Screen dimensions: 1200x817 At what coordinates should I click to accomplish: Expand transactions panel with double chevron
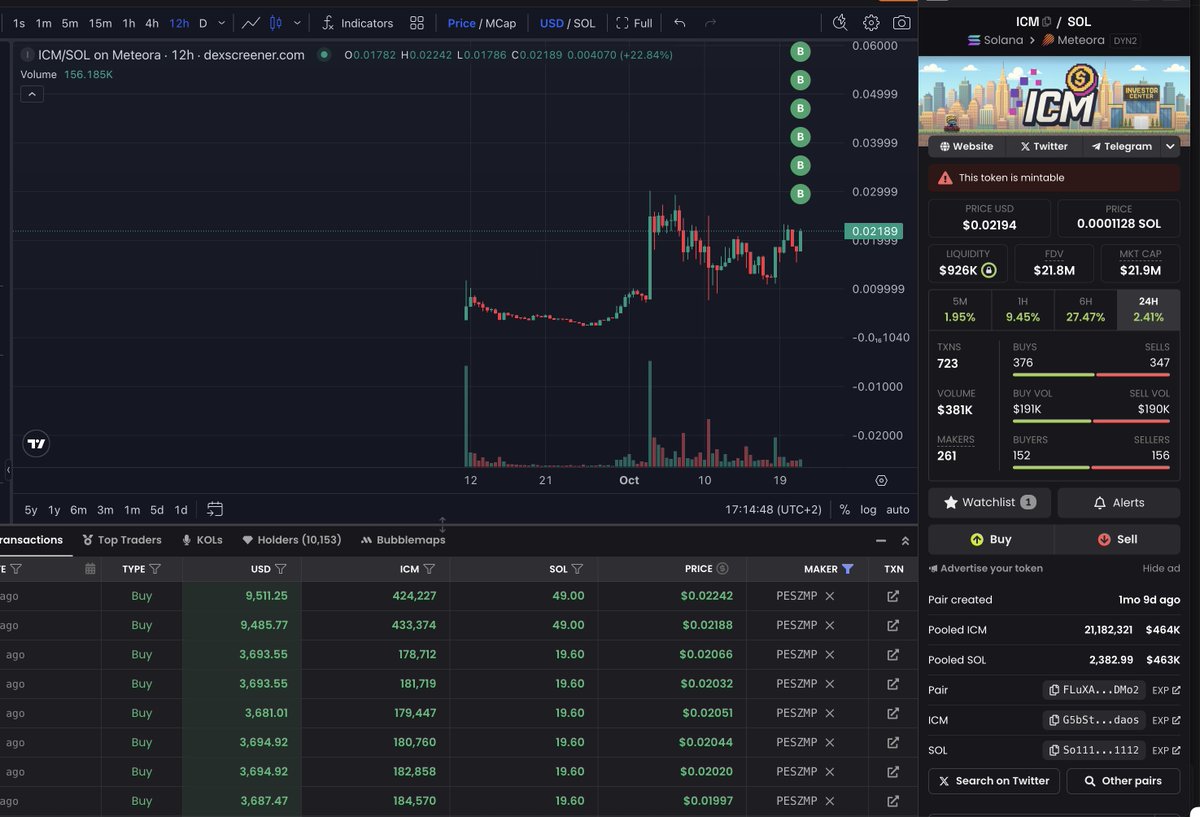(x=905, y=540)
